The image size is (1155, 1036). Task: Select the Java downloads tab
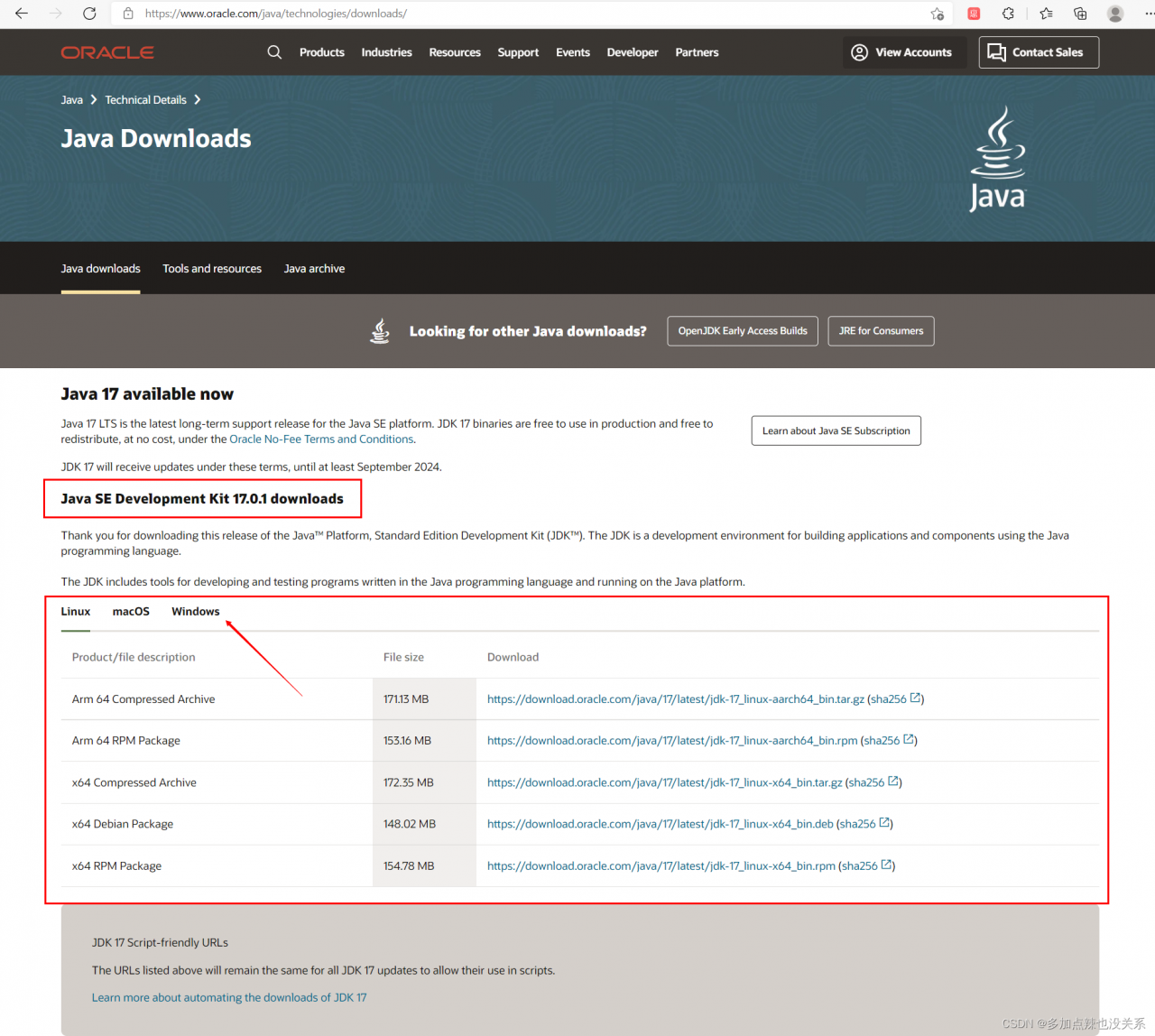100,269
